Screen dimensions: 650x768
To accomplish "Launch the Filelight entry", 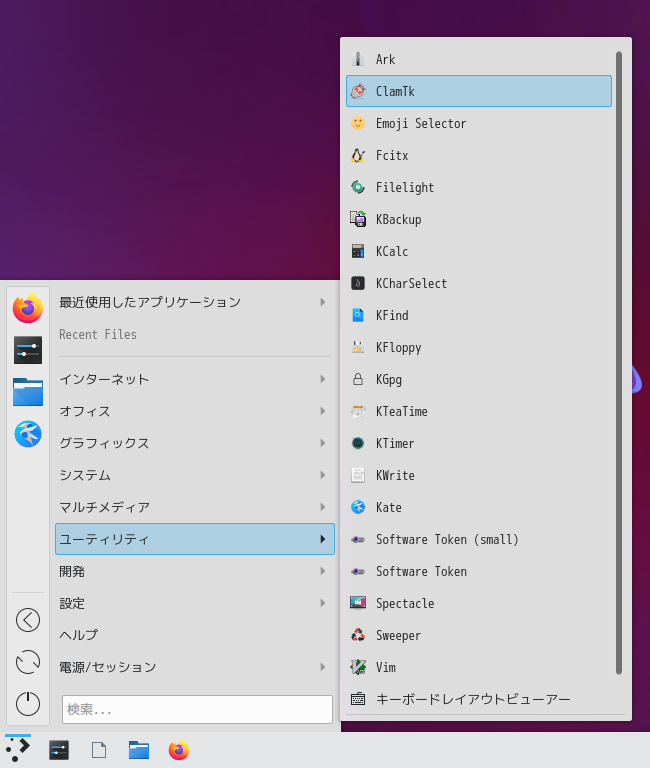I will 479,187.
